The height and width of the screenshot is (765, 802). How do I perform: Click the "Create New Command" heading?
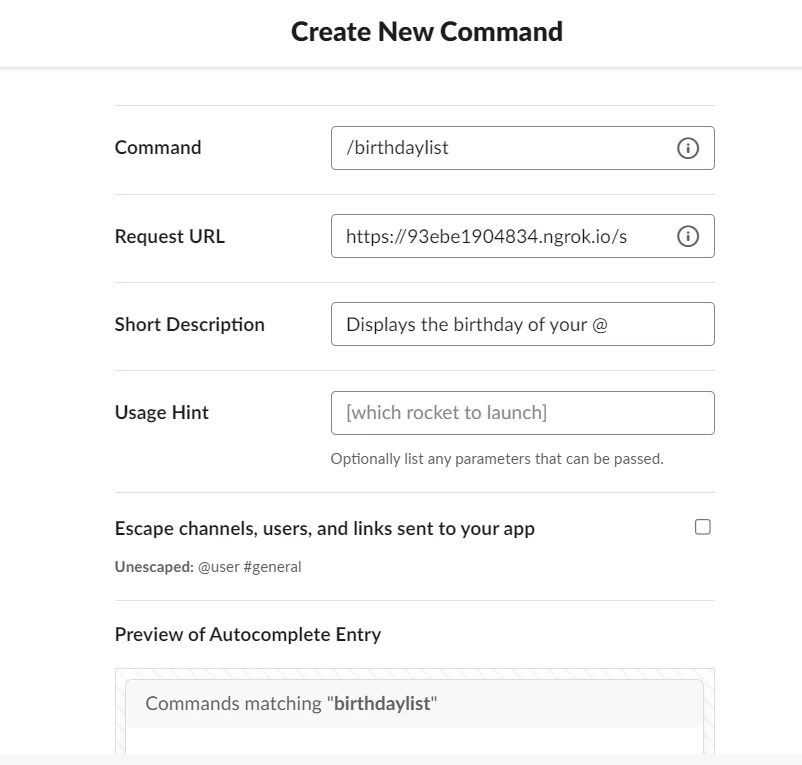[x=427, y=32]
